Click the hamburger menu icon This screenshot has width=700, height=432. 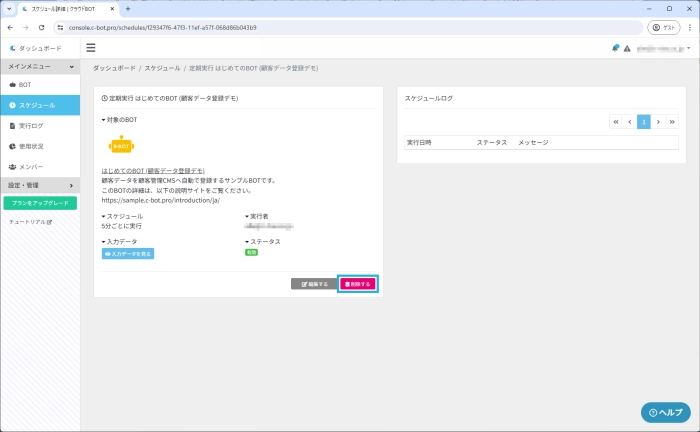(x=91, y=47)
